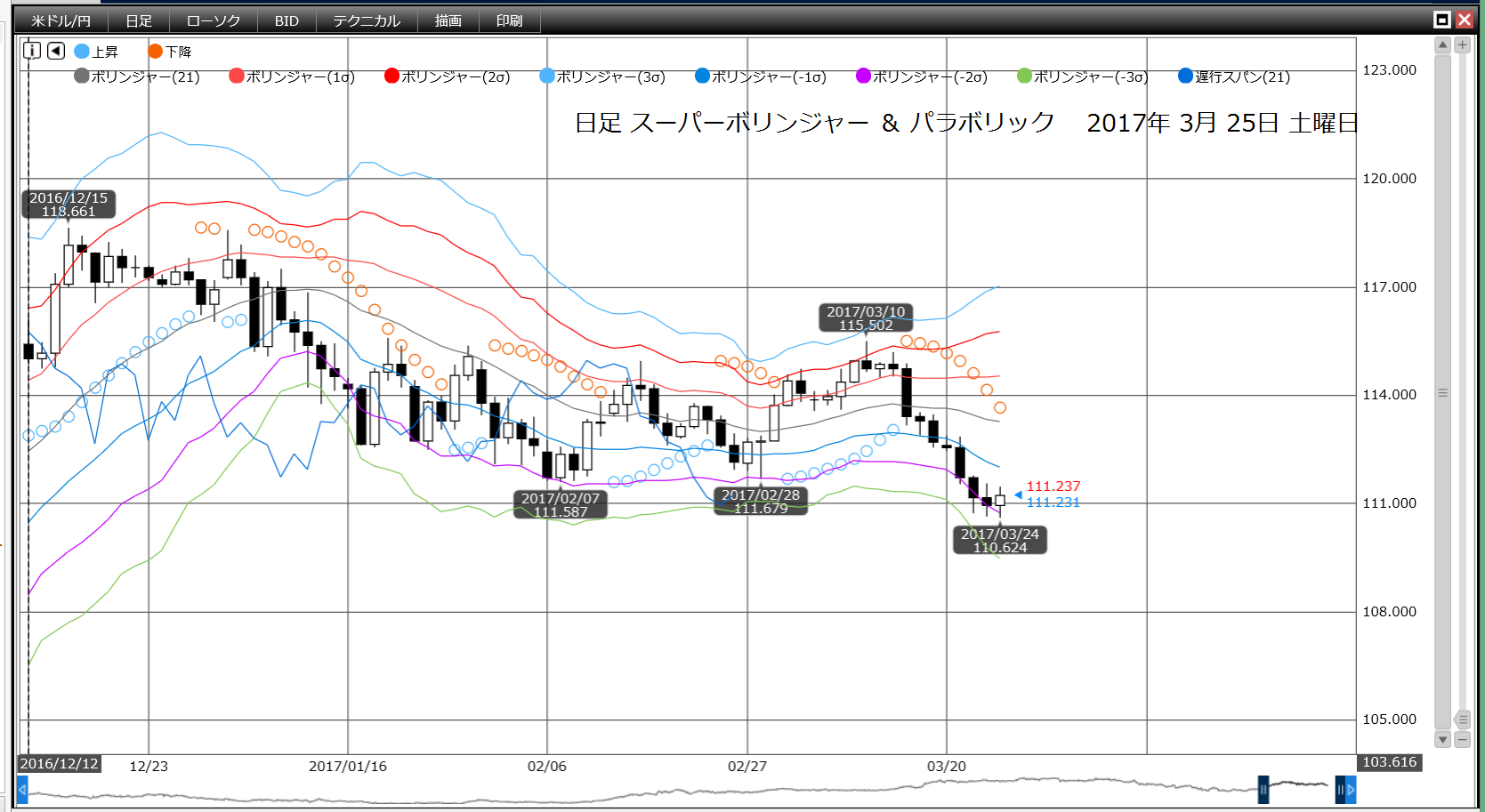Click the 123.000 price axis label
1485x812 pixels.
point(1390,70)
